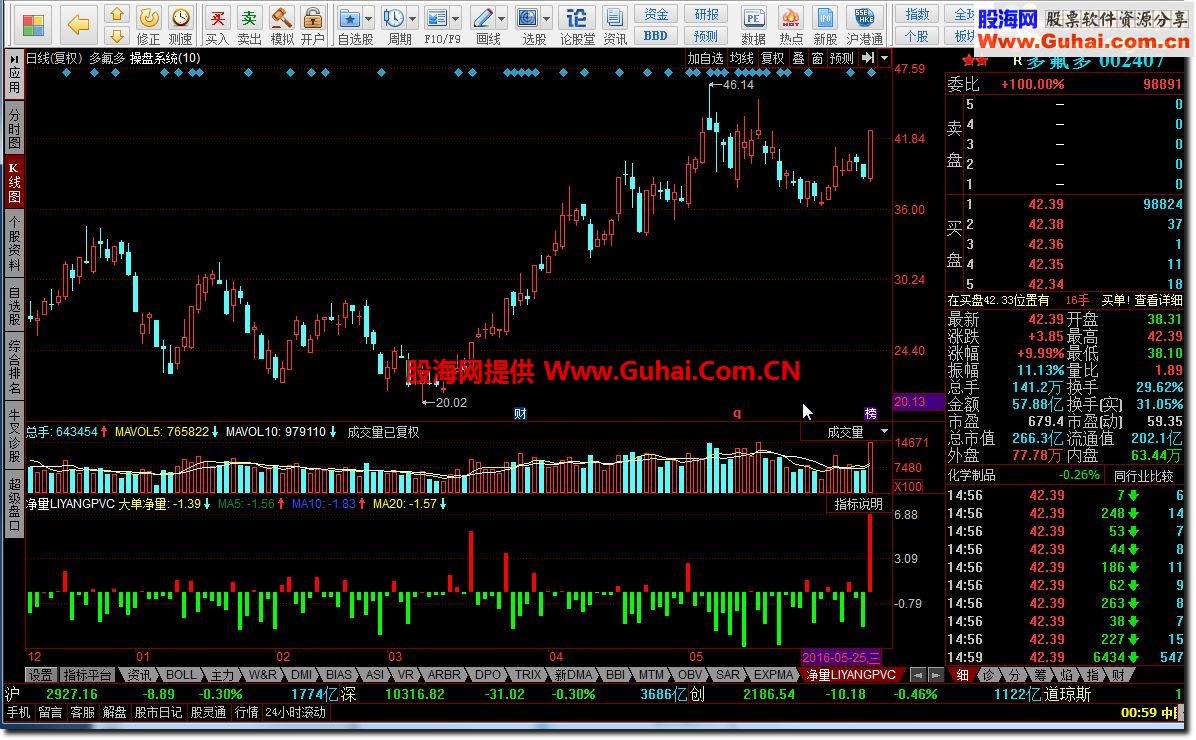Open the 24小时滚动 rolling news button
Image resolution: width=1196 pixels, height=740 pixels.
coord(295,713)
